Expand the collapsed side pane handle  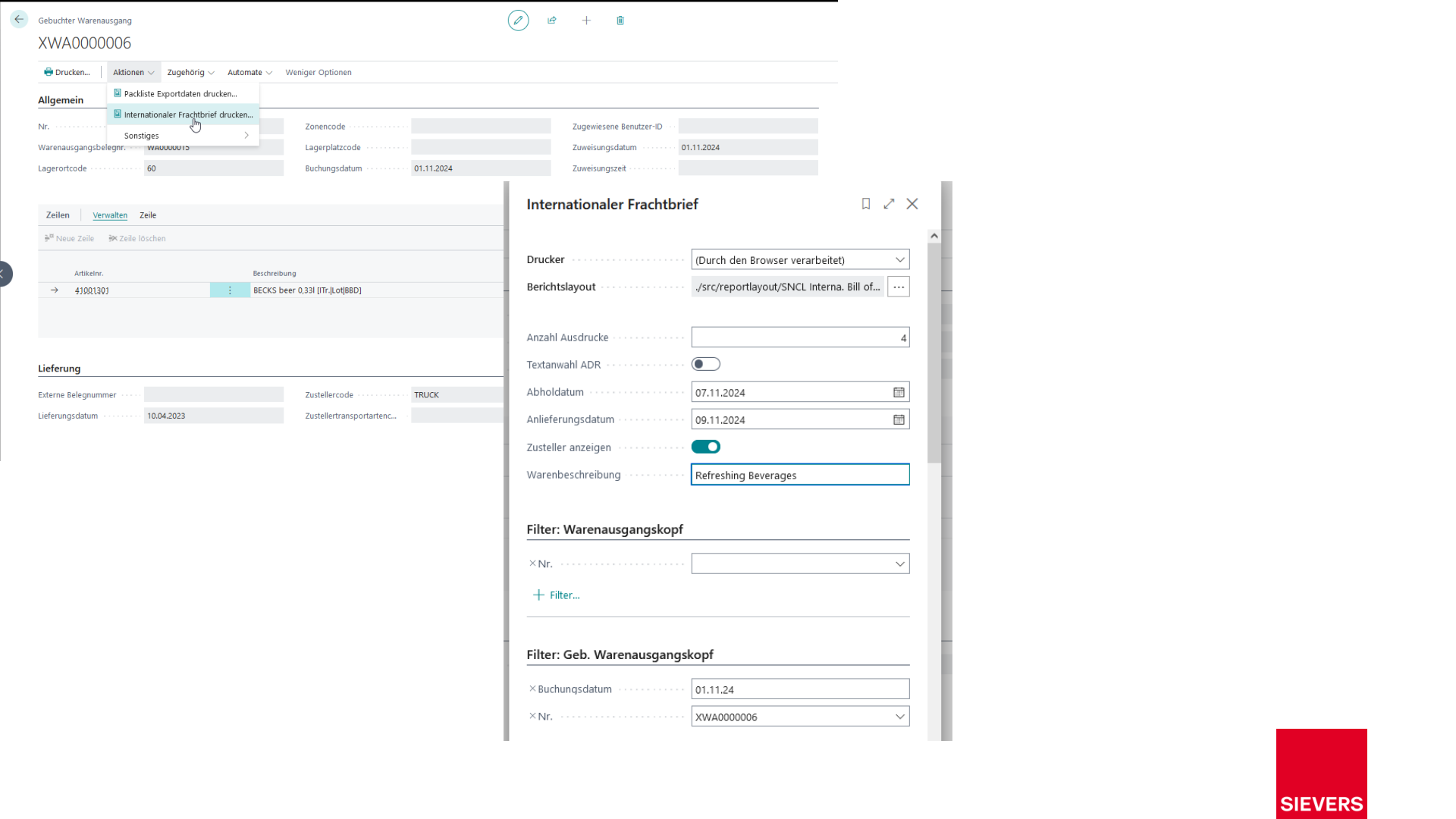pos(5,274)
